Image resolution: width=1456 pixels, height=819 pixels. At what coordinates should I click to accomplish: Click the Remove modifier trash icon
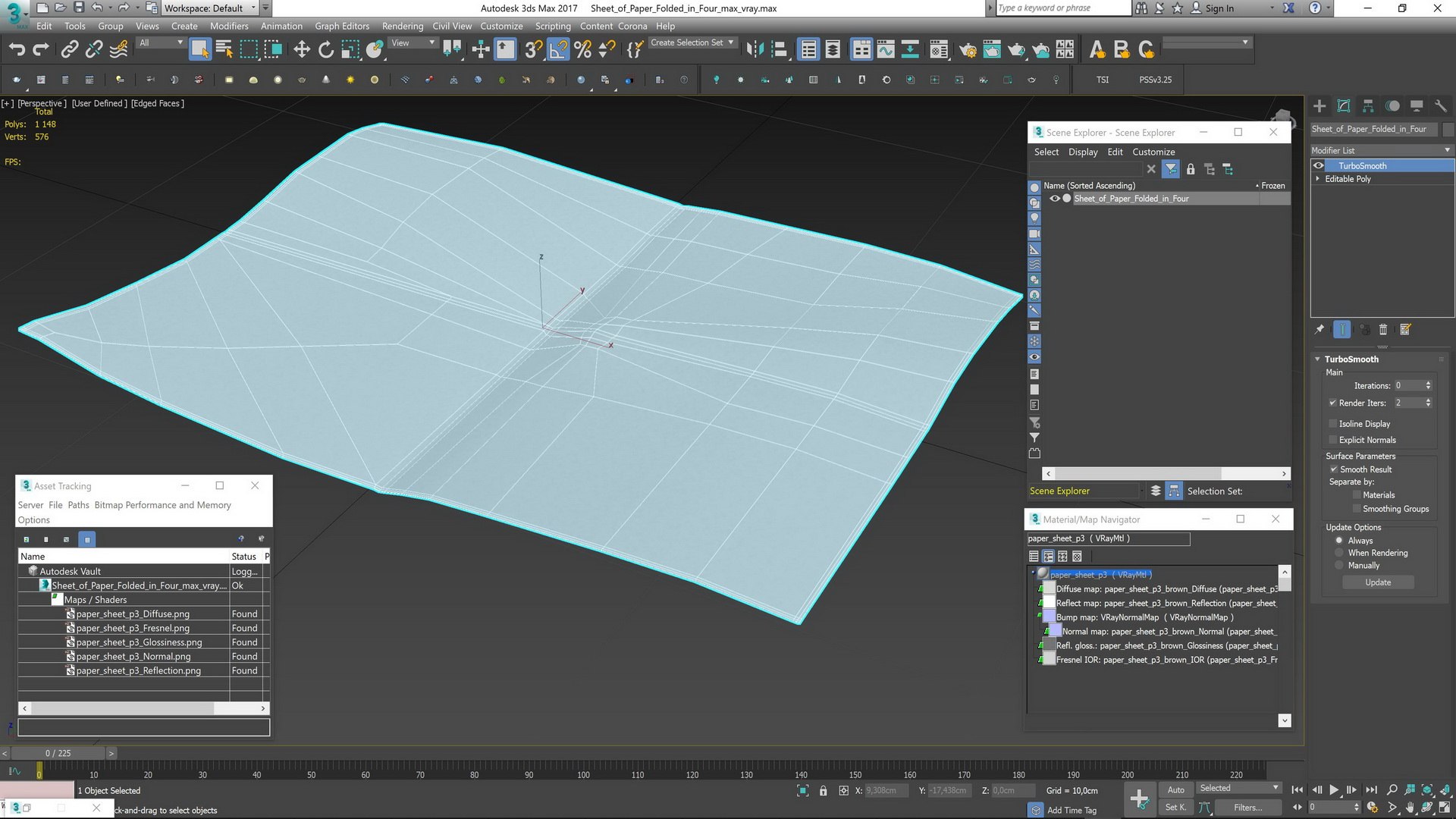tap(1383, 330)
